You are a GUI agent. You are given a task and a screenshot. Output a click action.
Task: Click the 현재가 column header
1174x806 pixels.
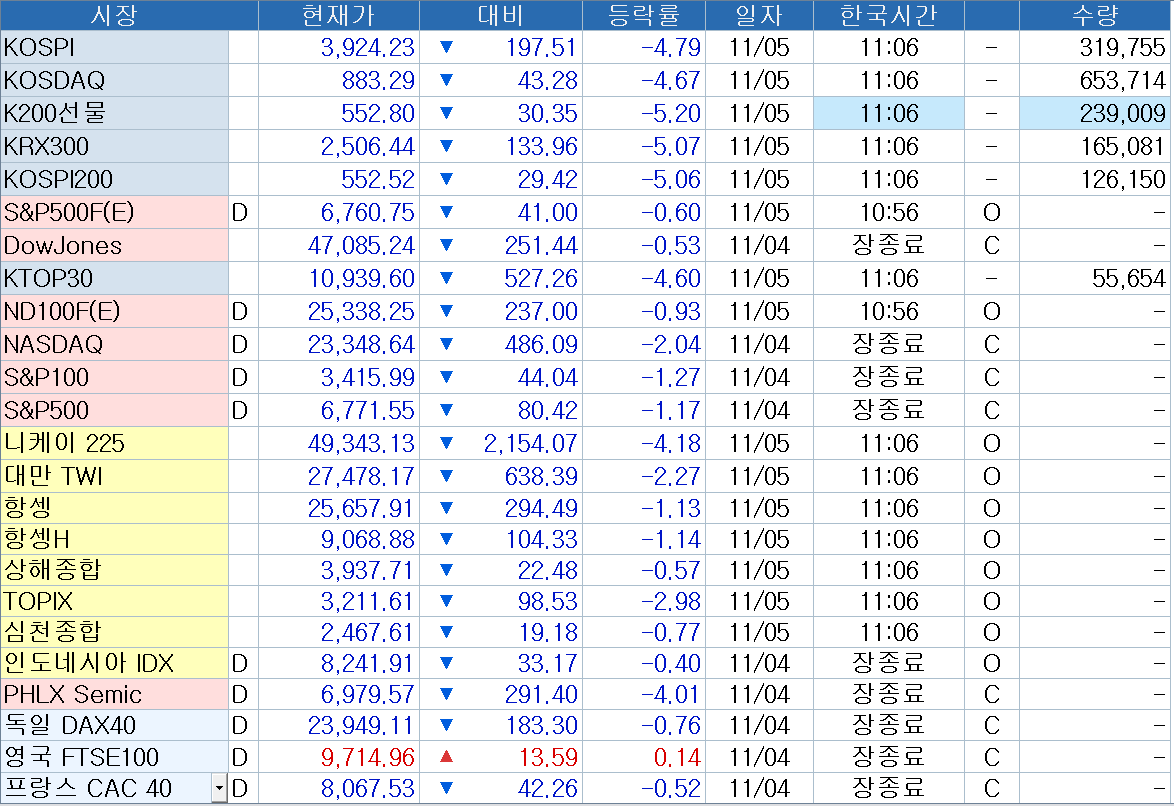point(338,15)
